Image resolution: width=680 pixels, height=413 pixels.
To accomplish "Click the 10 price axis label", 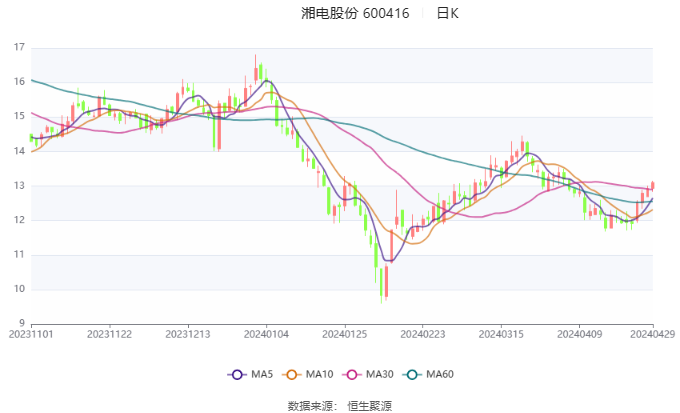I will tap(19, 289).
